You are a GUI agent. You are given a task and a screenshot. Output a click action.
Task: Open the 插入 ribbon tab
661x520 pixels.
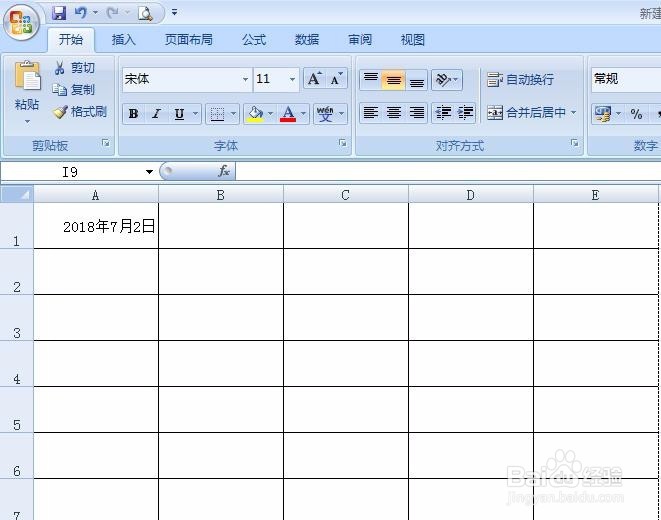point(124,40)
